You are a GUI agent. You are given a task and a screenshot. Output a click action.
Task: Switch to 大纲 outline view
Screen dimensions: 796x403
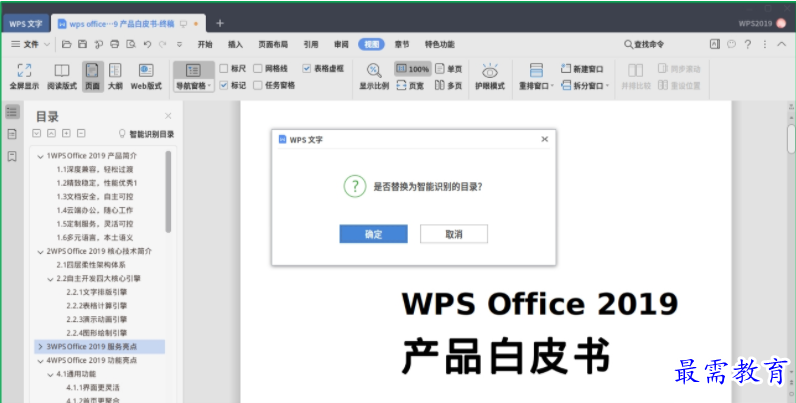click(x=115, y=77)
